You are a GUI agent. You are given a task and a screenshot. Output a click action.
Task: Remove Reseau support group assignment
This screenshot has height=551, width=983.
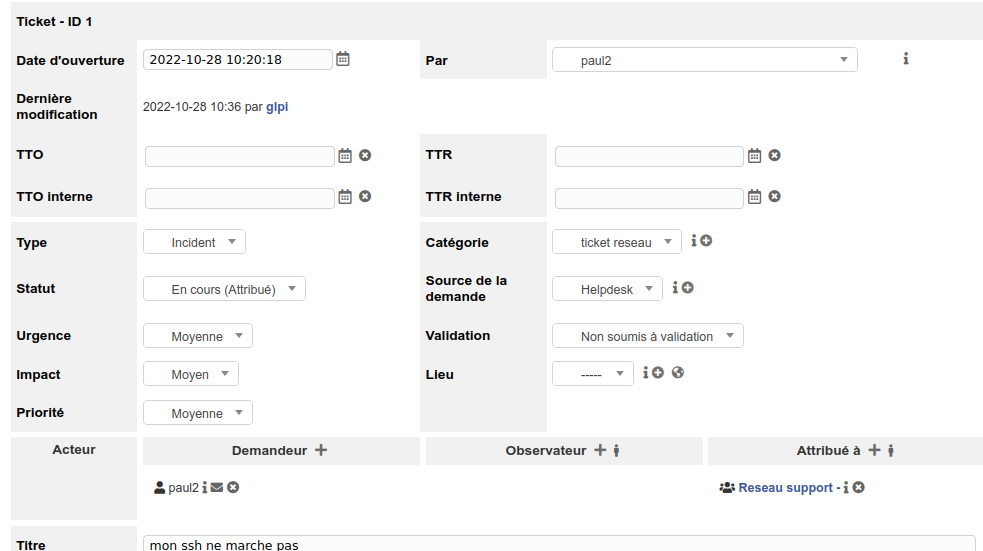[x=859, y=488]
